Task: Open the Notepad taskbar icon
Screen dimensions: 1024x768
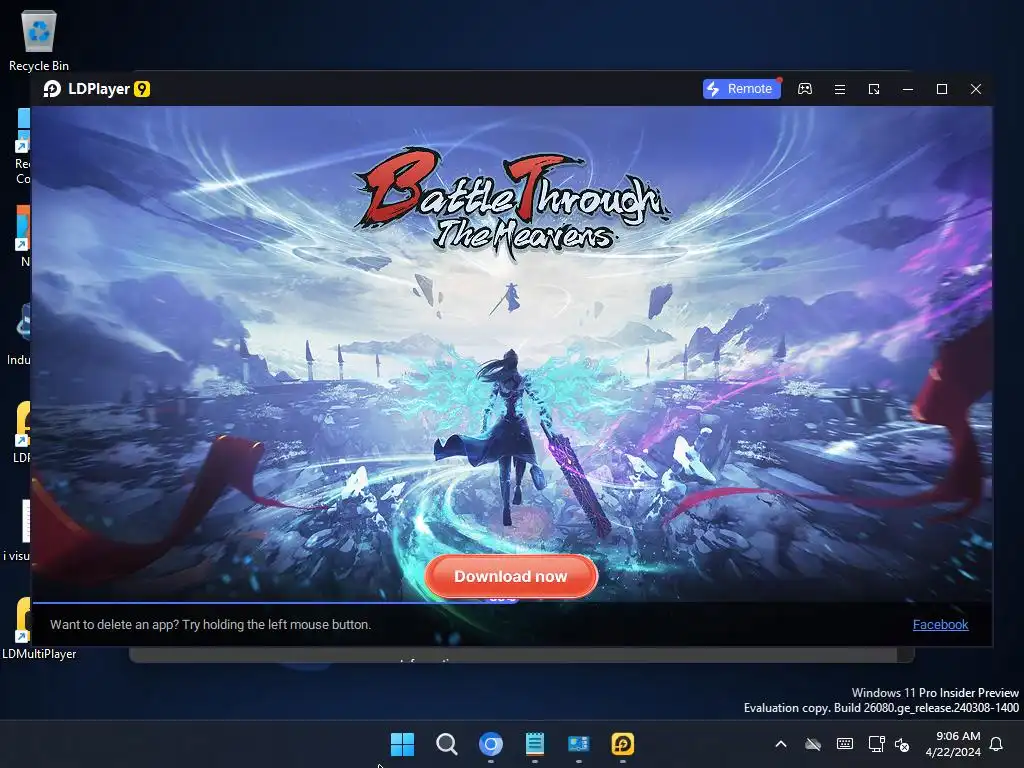Action: 535,744
